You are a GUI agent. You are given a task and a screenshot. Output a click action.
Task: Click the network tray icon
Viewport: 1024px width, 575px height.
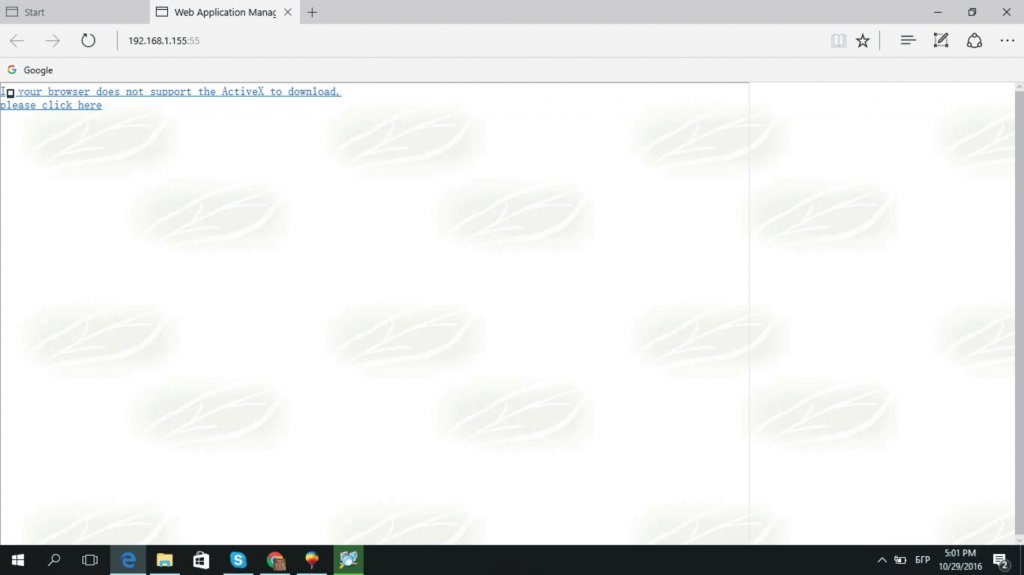(900, 560)
